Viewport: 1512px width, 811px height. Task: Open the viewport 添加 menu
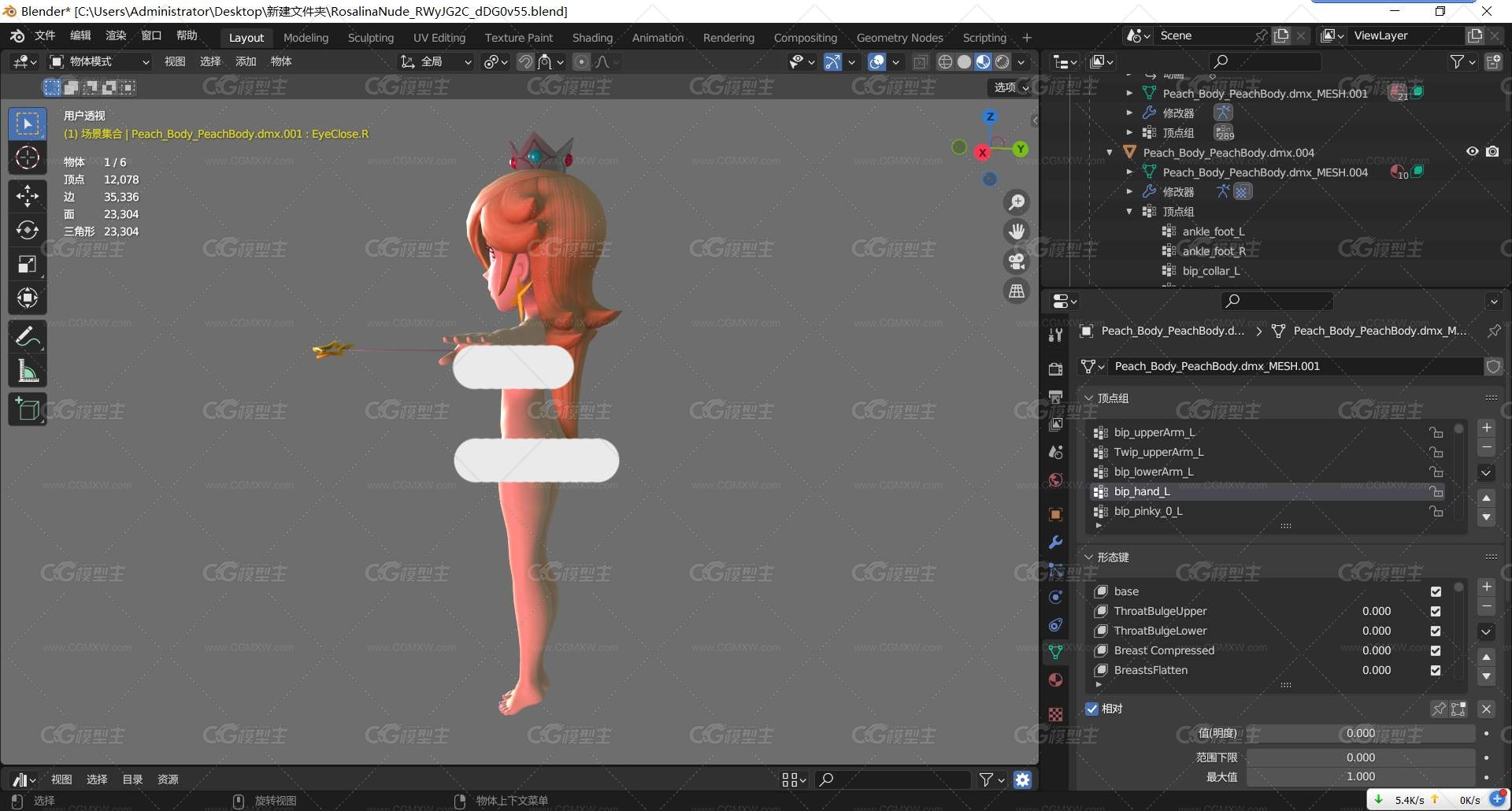[x=246, y=61]
